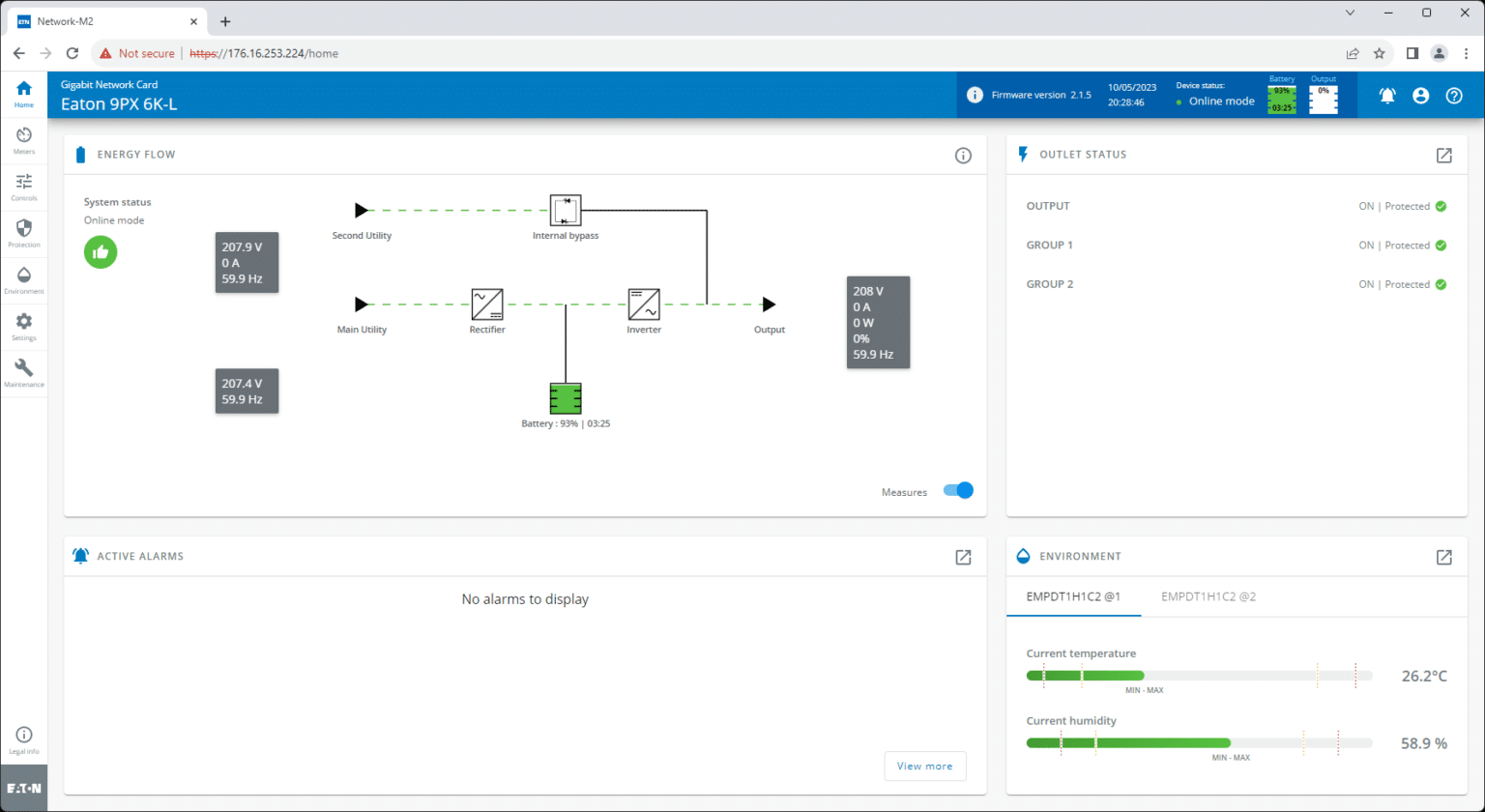
Task: Switch to the EMPDT1H1C2 @1 tab
Action: (1073, 596)
